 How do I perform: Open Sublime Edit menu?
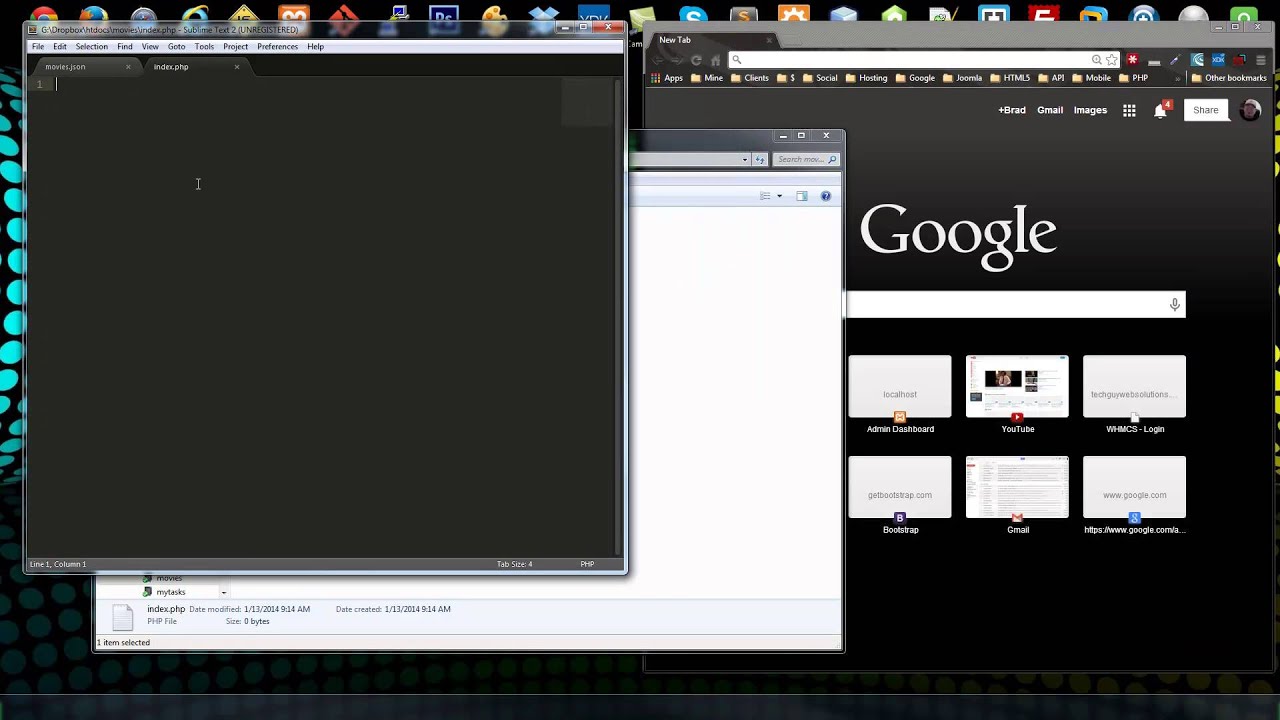[60, 47]
